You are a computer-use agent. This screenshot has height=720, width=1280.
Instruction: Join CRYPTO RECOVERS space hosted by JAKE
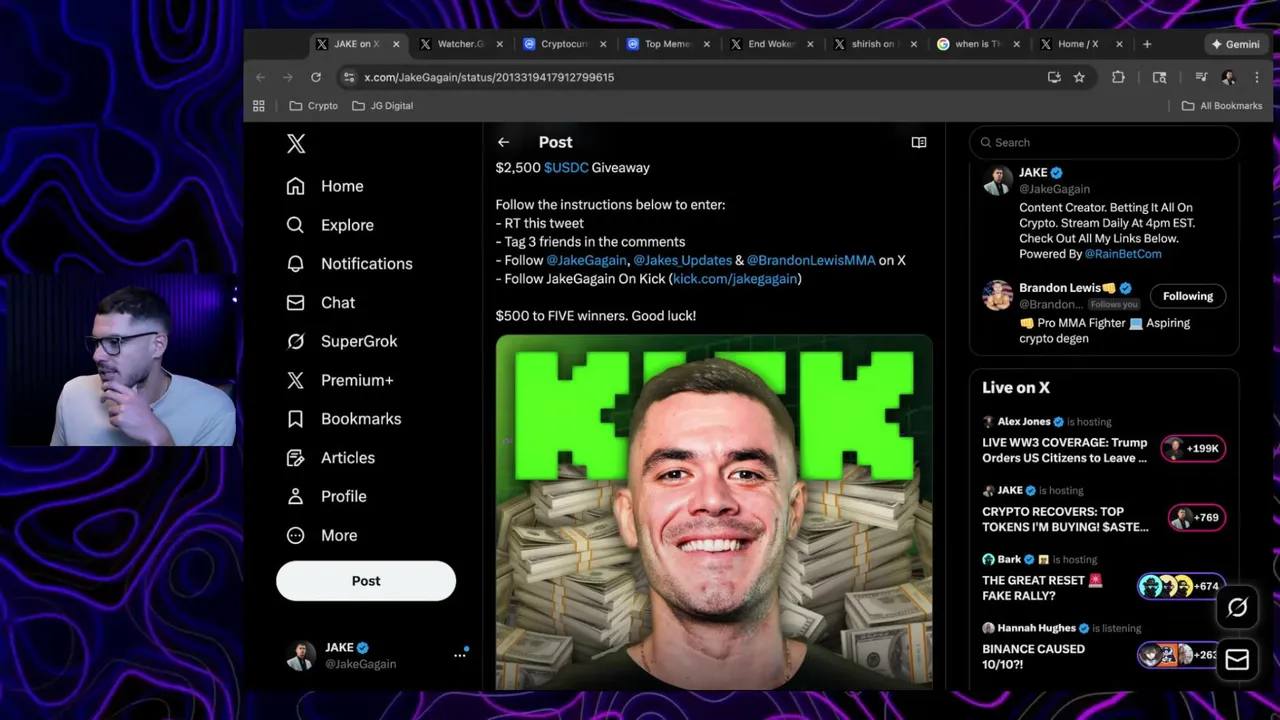tap(1065, 519)
